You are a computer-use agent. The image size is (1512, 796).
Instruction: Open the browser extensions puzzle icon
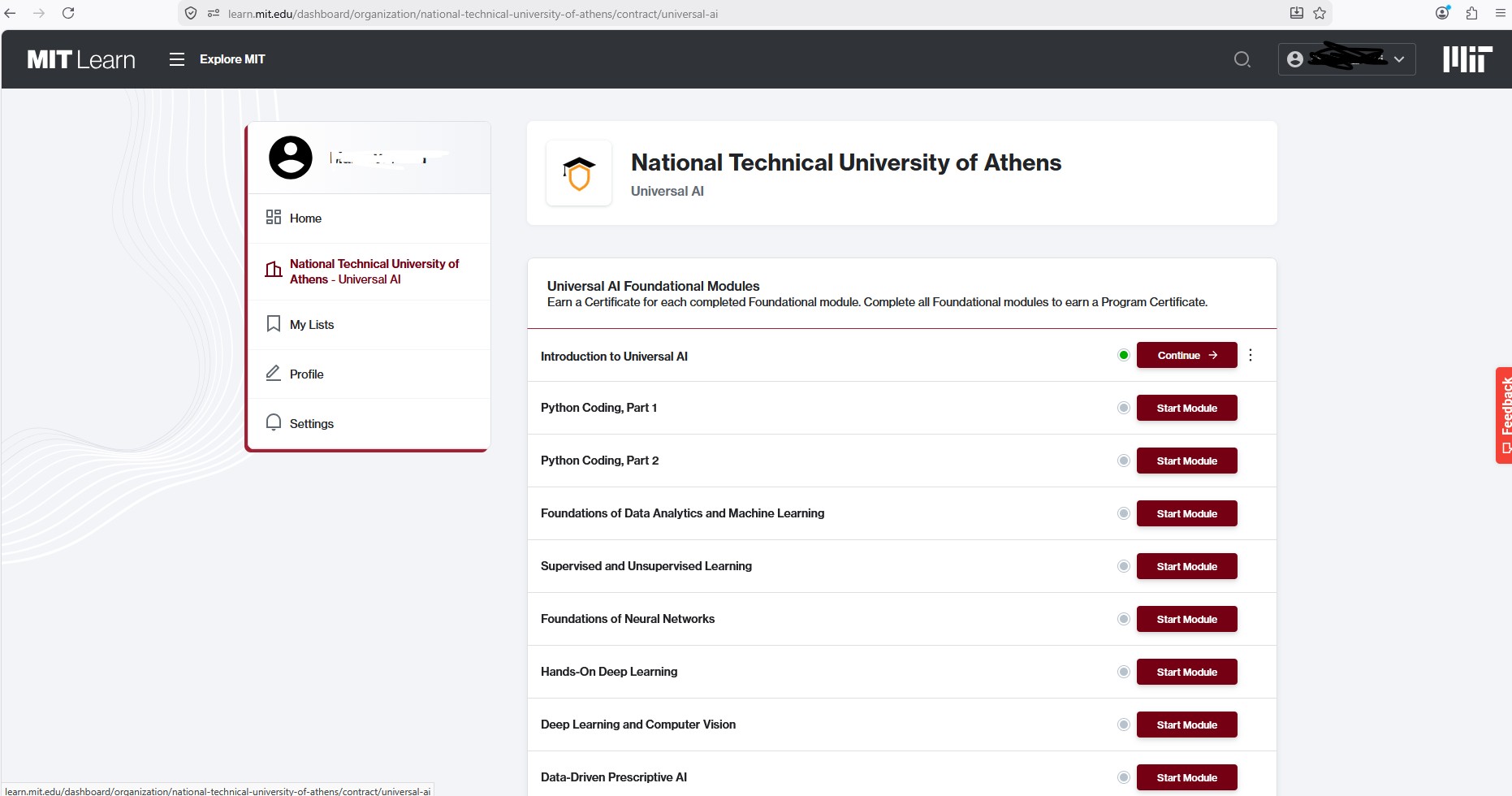(x=1471, y=13)
